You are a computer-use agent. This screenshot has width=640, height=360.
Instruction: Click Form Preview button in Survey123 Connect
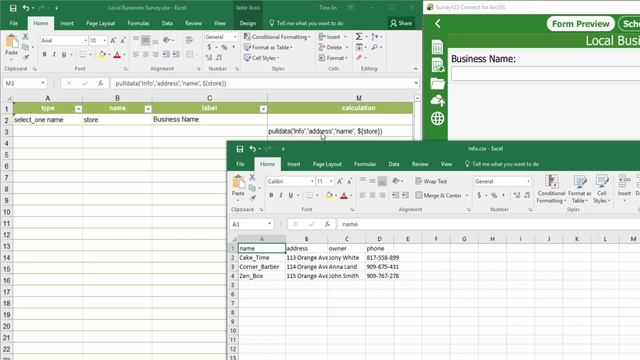(580, 24)
